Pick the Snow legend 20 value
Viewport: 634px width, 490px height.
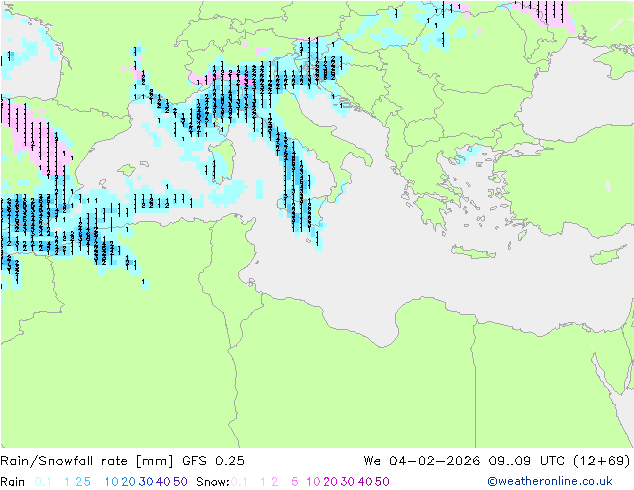click(330, 482)
